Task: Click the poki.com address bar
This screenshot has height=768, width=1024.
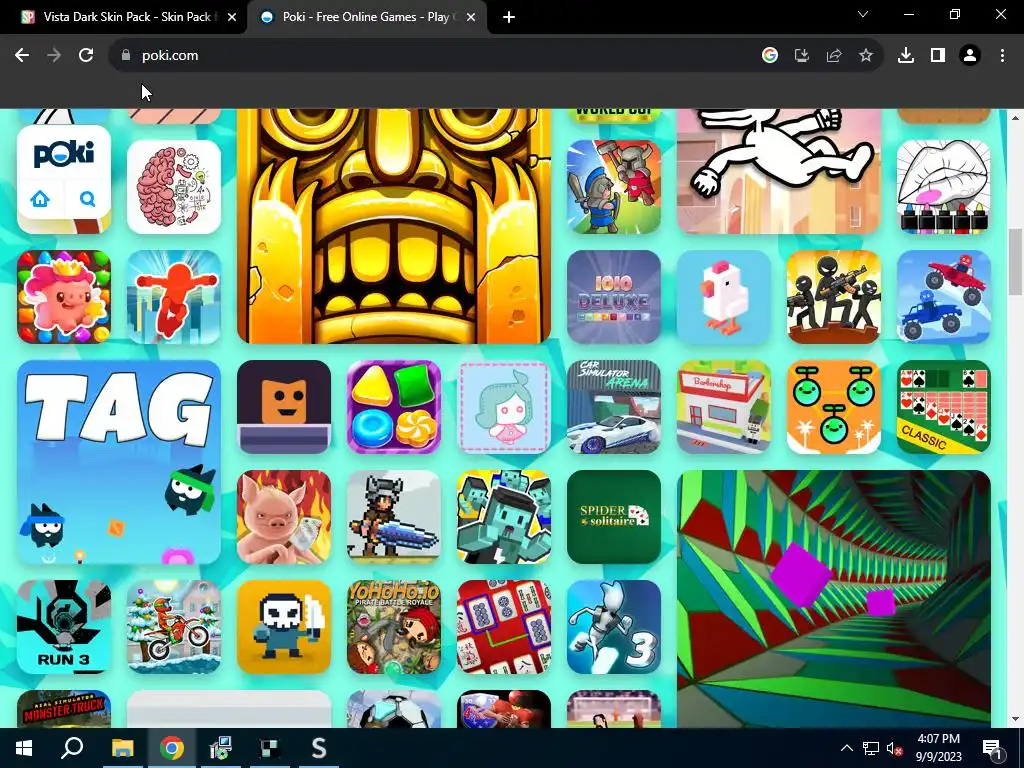Action: pyautogui.click(x=431, y=56)
